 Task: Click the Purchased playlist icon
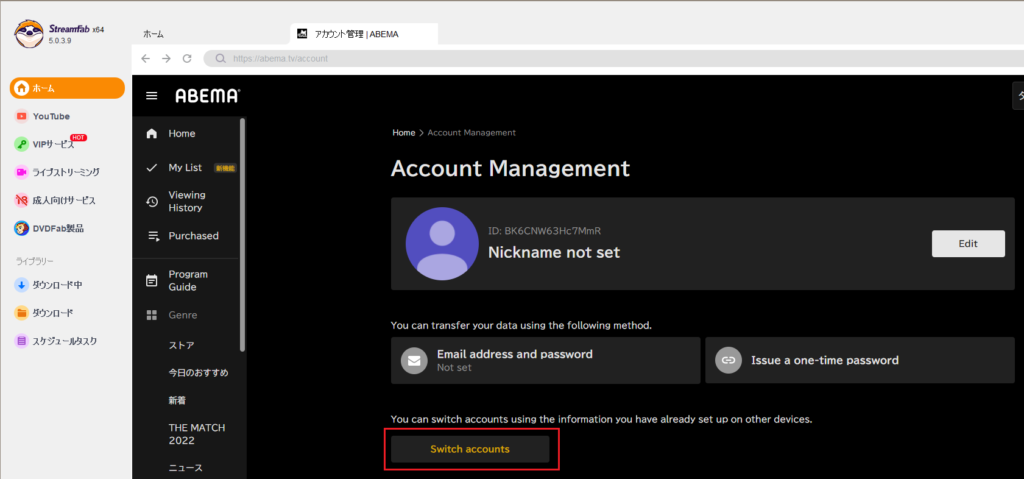click(x=153, y=236)
